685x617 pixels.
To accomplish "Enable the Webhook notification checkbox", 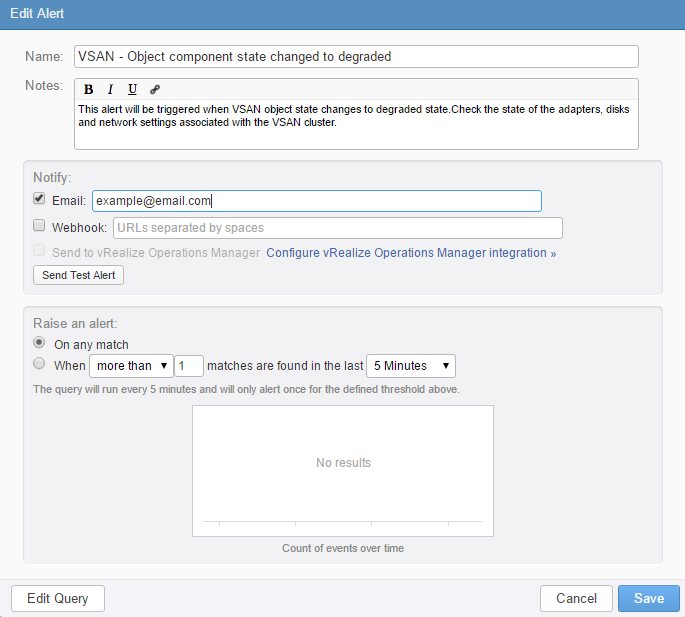I will click(x=39, y=225).
